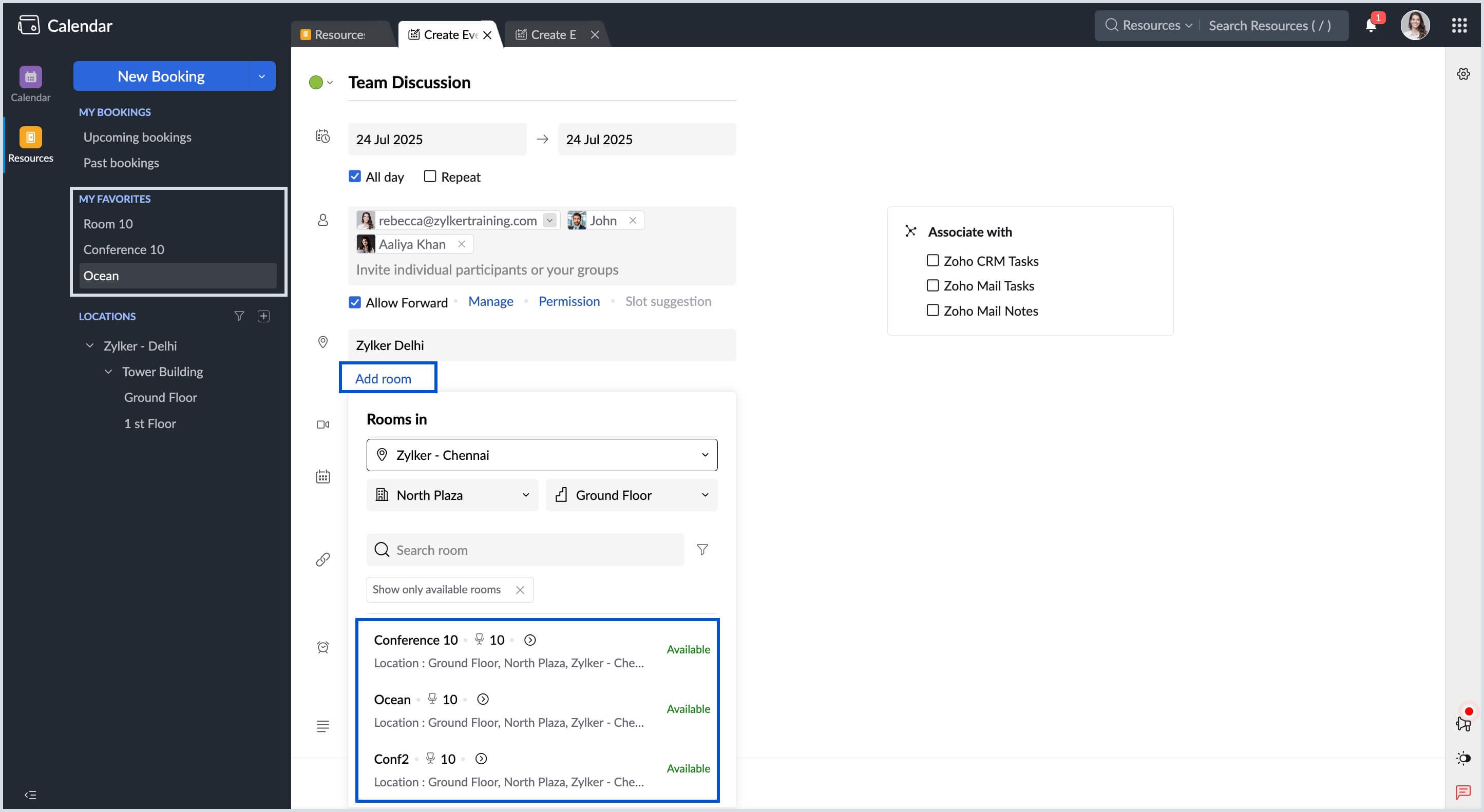Click the notifications bell icon

tap(1371, 25)
